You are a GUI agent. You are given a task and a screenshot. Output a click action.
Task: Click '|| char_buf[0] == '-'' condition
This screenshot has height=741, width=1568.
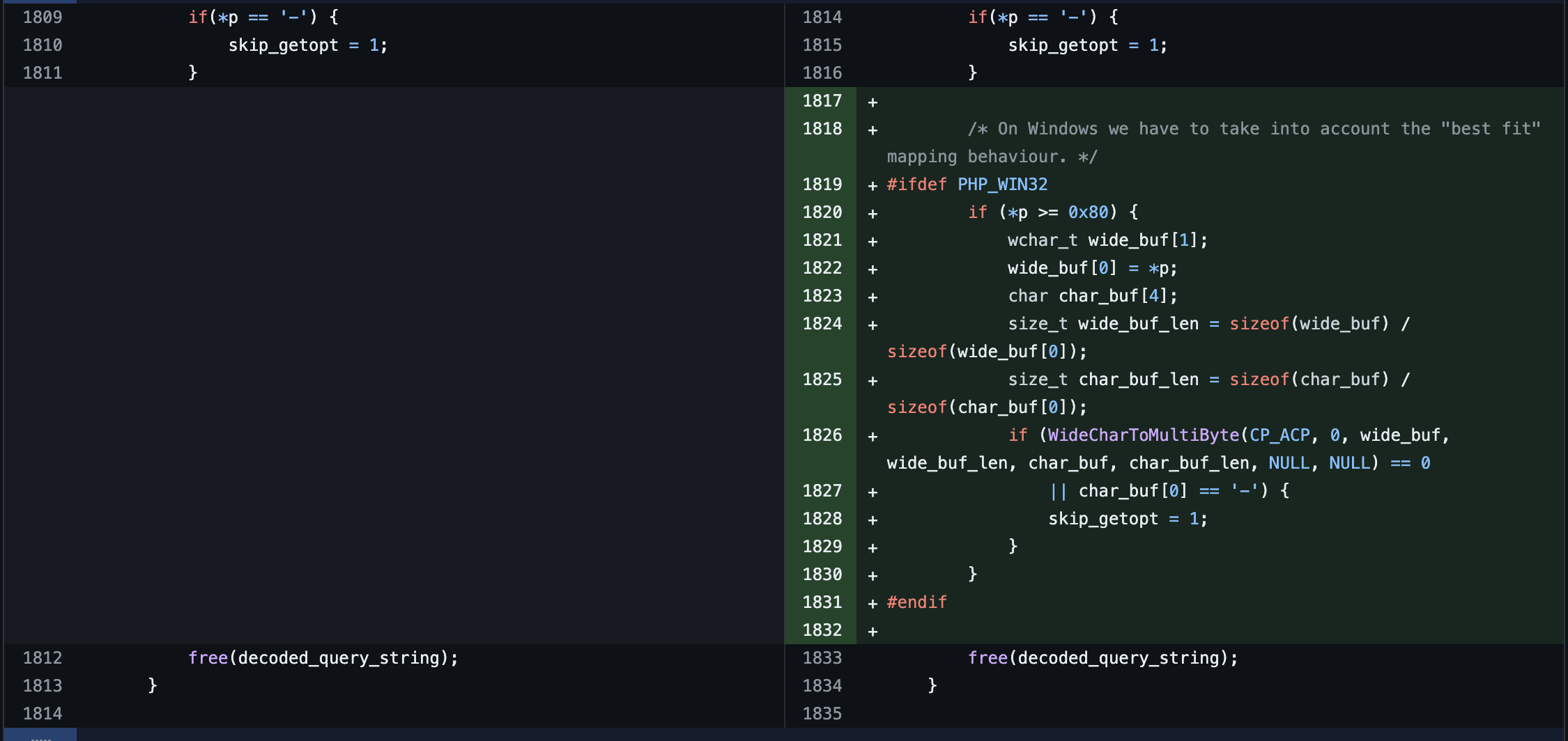pos(1159,491)
